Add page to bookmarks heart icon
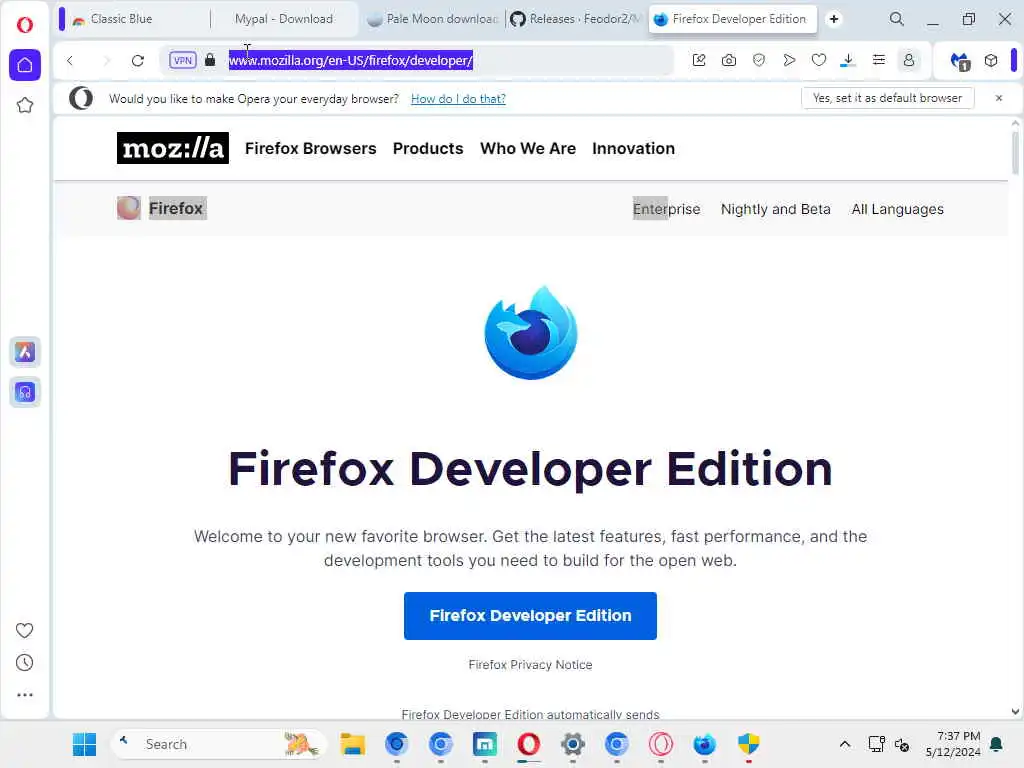The image size is (1024, 768). (x=818, y=60)
